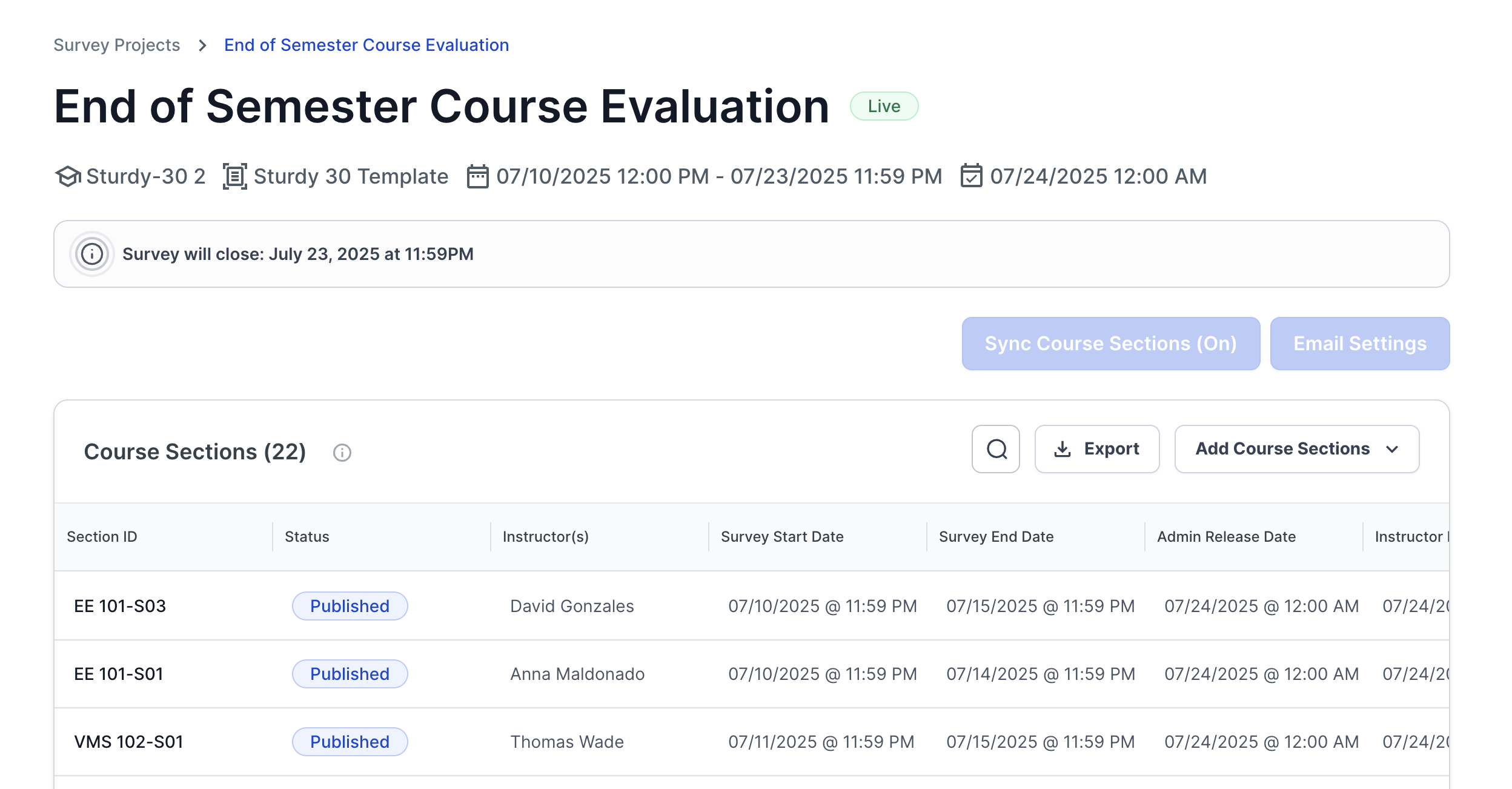
Task: Click the calendar icon before survey date range
Action: pos(477,176)
